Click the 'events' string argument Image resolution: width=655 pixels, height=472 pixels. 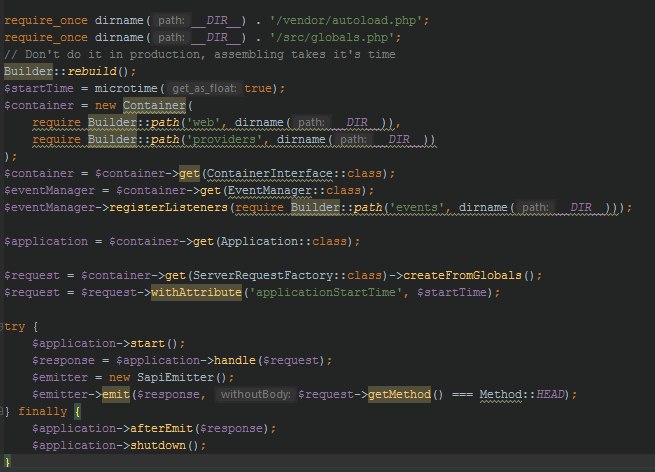(x=417, y=208)
